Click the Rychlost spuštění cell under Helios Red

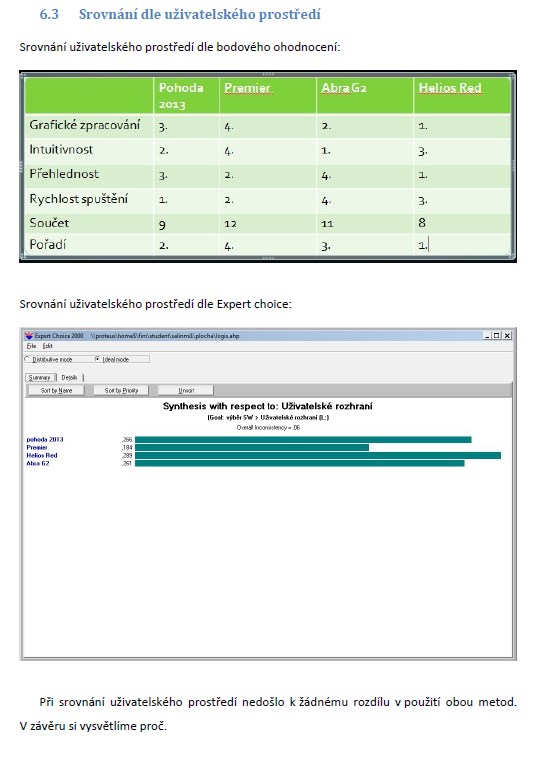coord(462,200)
